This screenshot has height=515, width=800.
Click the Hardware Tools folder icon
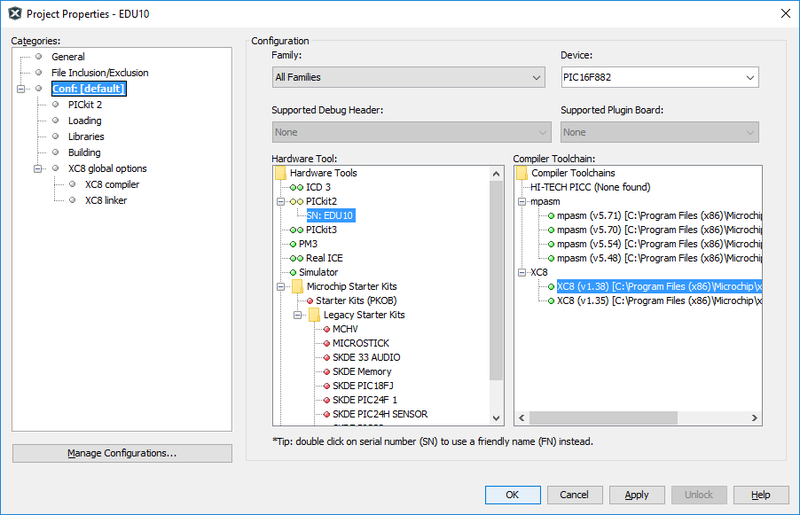(x=281, y=173)
